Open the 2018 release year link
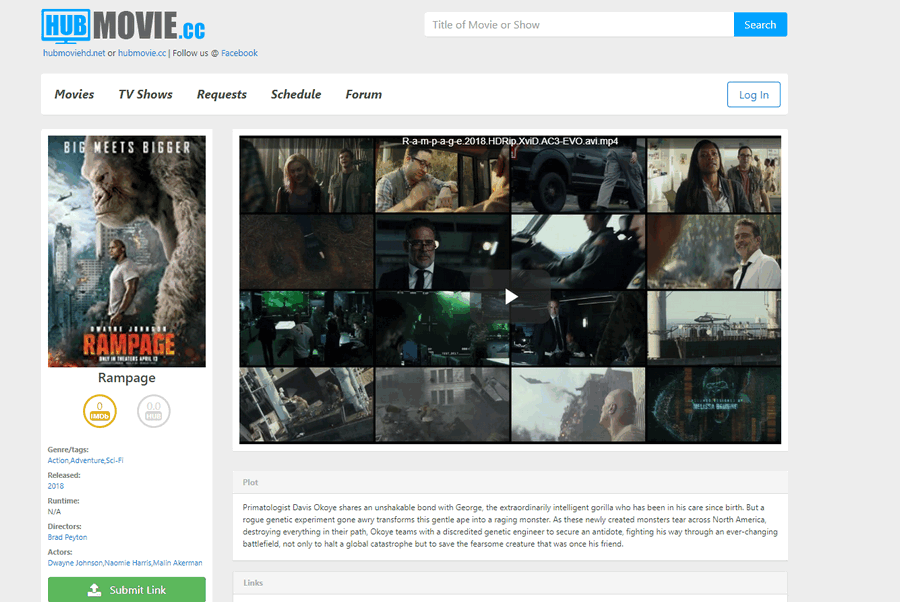Viewport: 900px width, 602px height. [56, 486]
